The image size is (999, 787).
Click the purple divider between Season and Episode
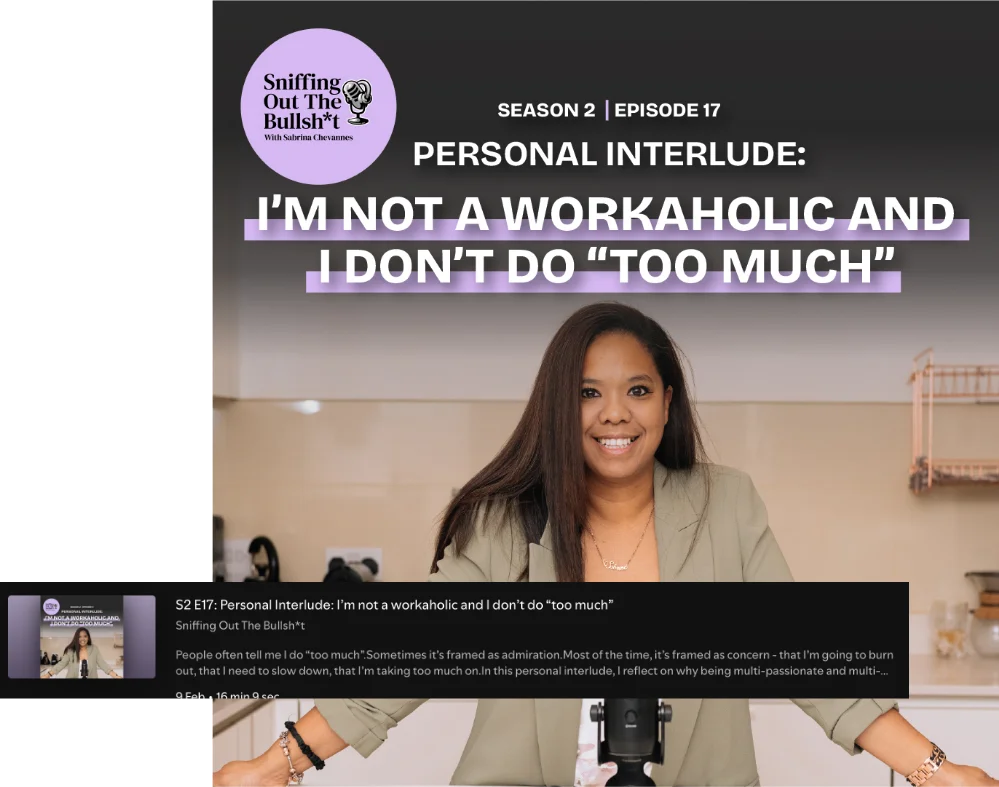pyautogui.click(x=605, y=110)
